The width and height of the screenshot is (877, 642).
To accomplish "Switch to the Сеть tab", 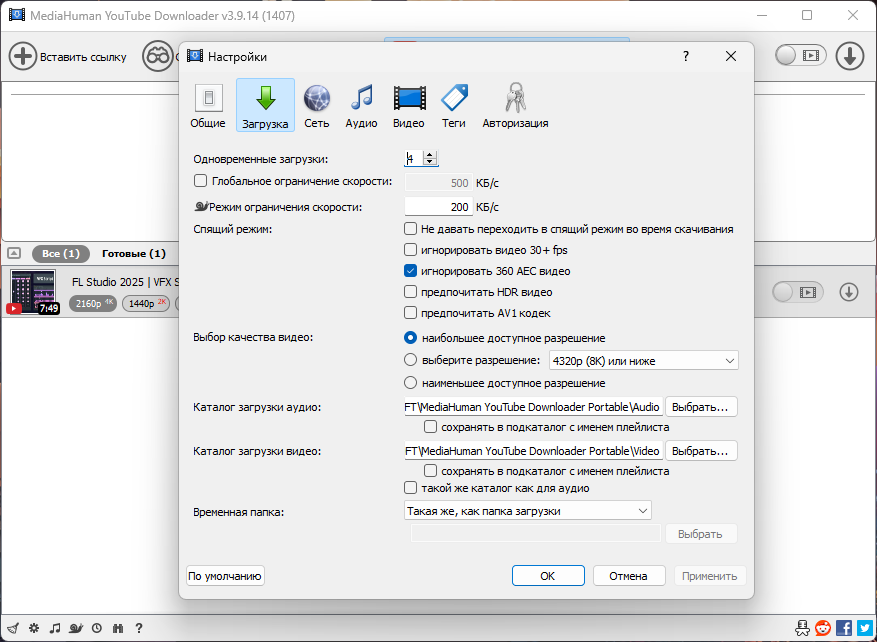I will point(317,106).
